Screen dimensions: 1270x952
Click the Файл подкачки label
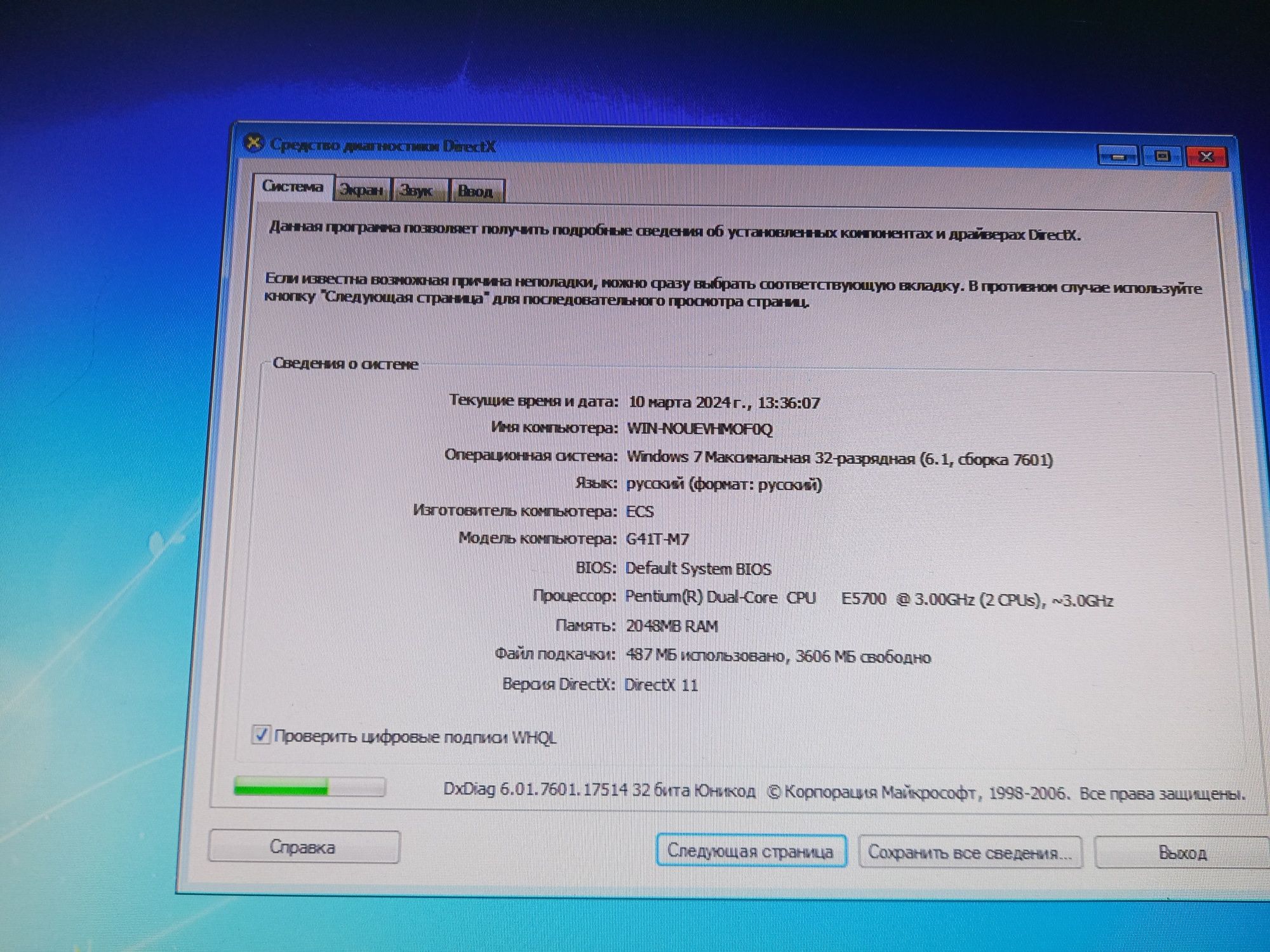tap(555, 654)
